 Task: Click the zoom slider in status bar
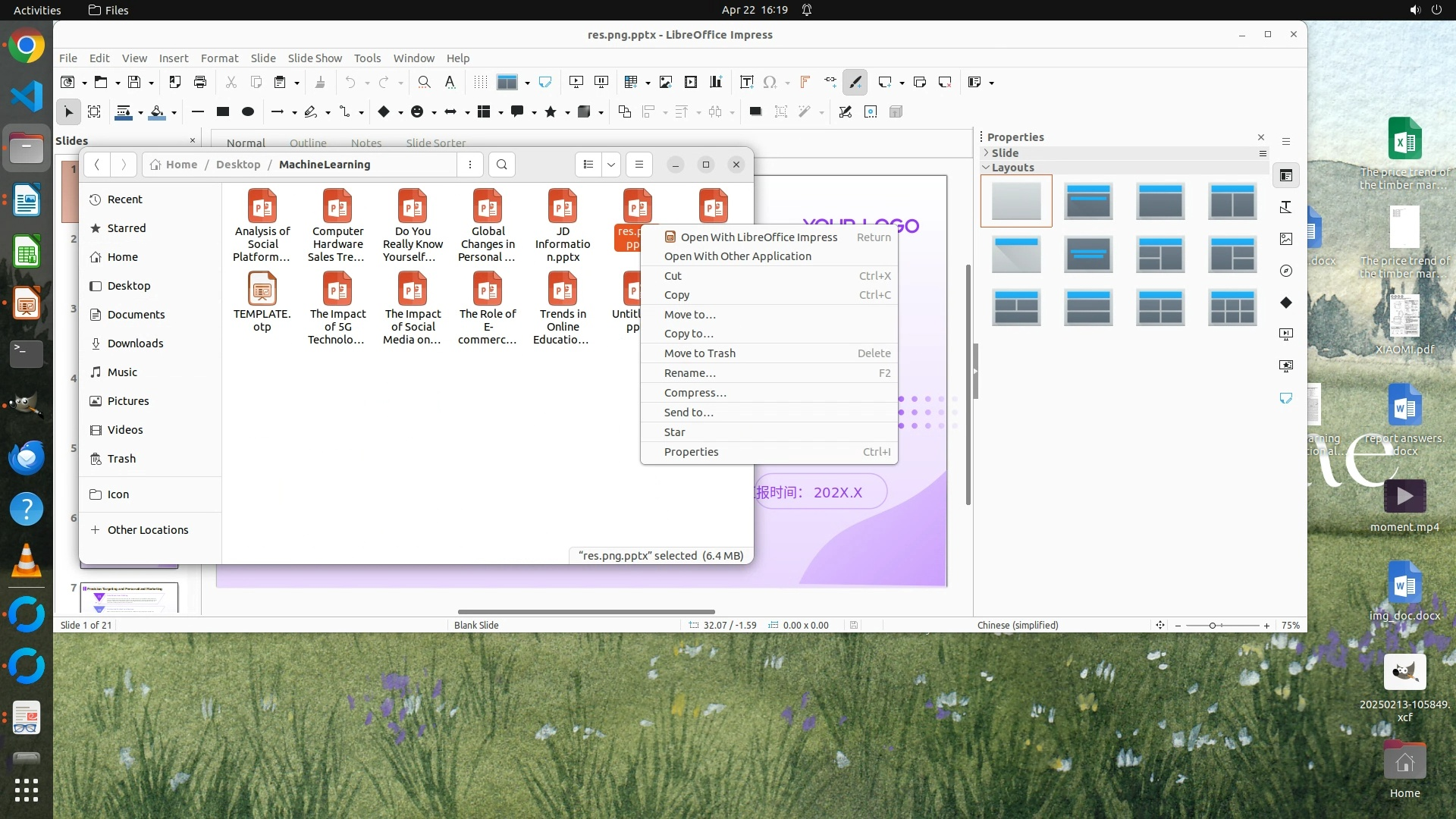tap(1213, 626)
